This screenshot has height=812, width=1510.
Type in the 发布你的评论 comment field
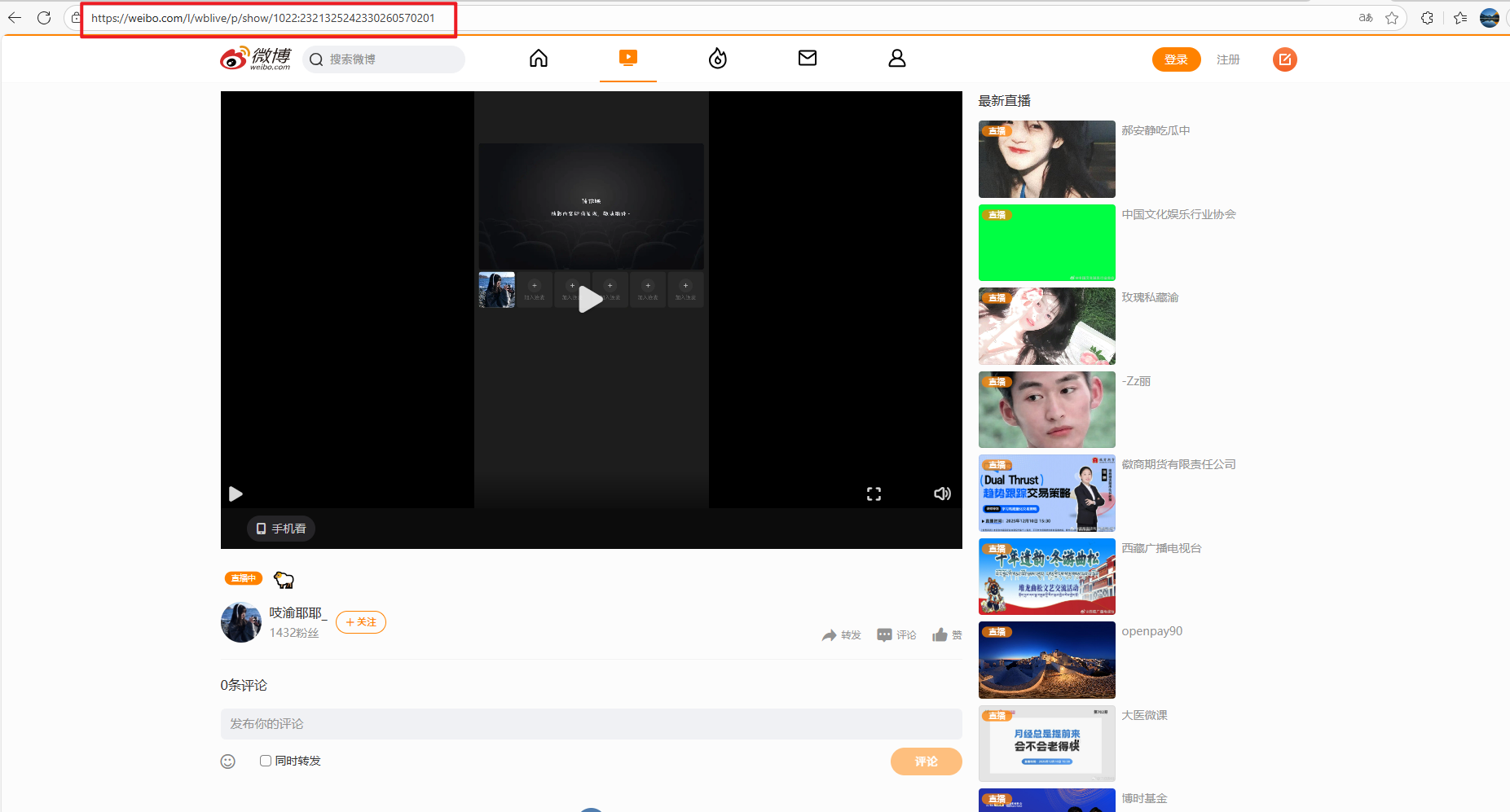591,724
